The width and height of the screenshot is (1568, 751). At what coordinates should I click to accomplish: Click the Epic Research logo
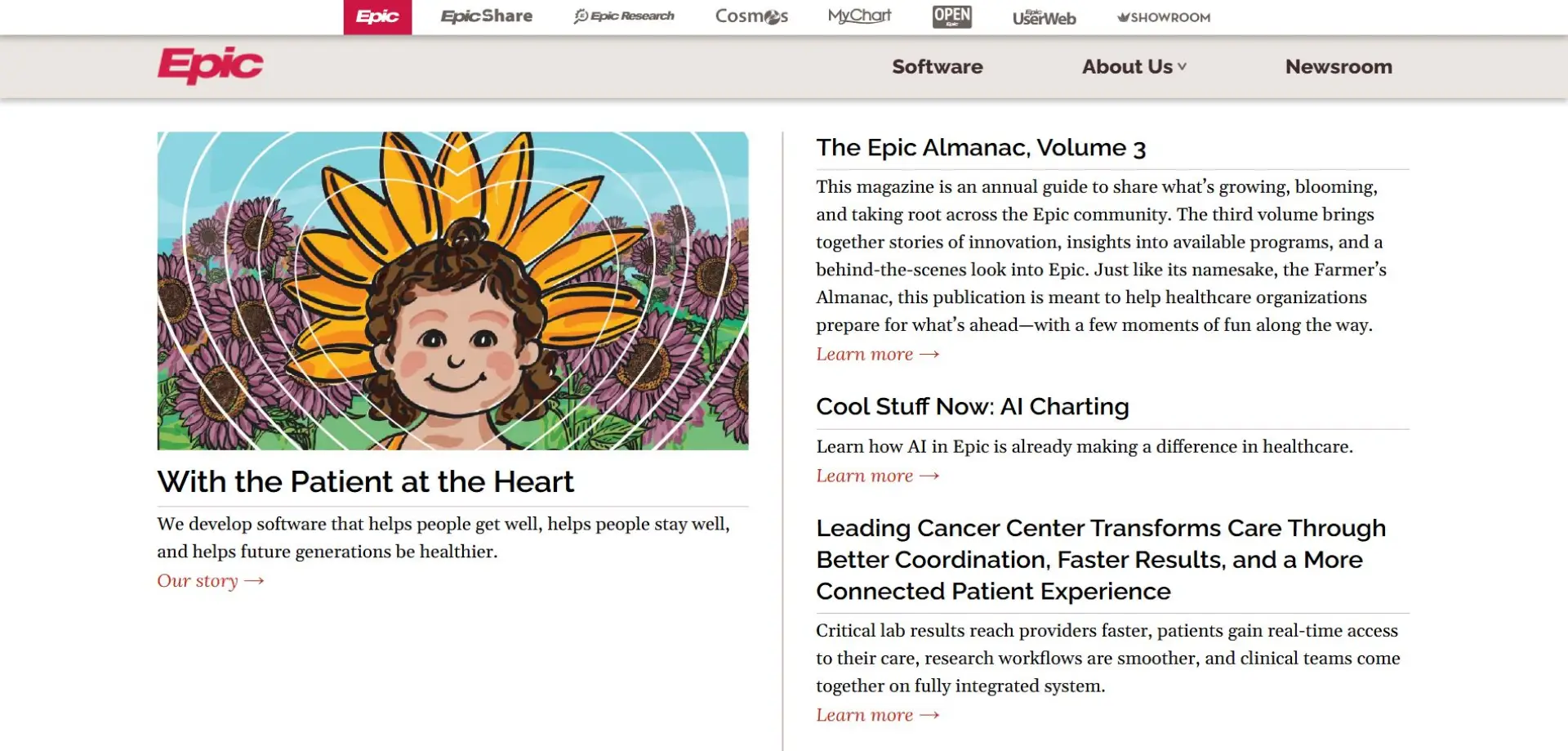(x=623, y=16)
